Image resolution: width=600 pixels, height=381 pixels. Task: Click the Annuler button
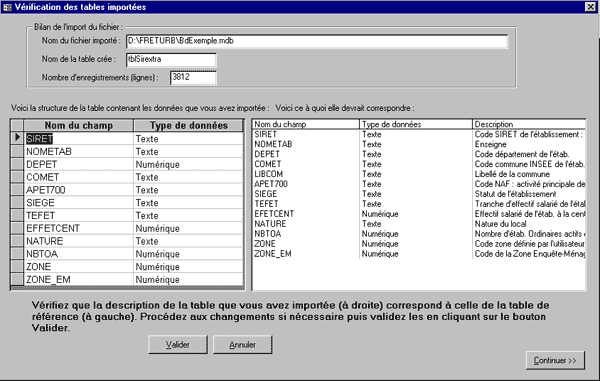pos(243,345)
